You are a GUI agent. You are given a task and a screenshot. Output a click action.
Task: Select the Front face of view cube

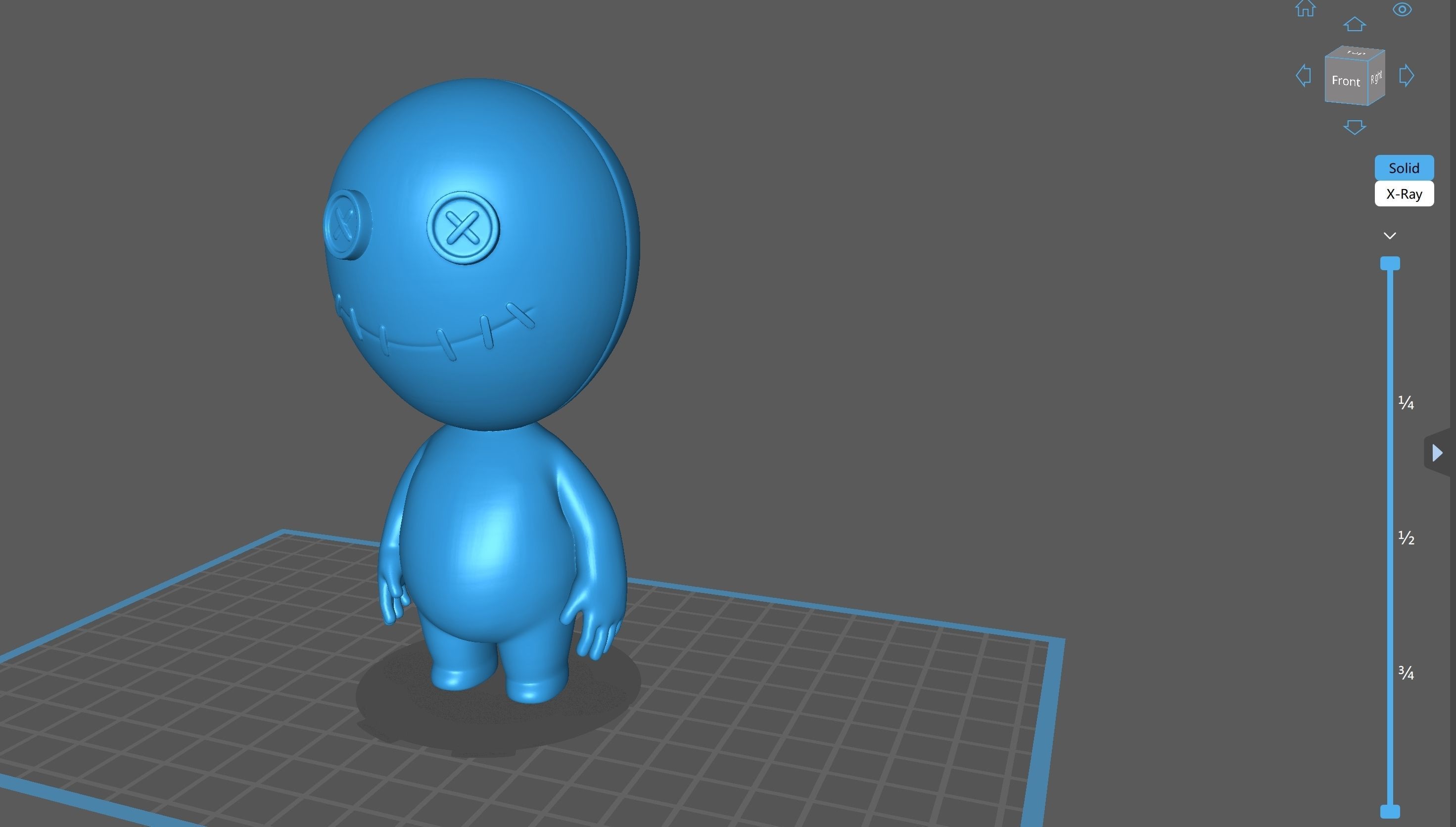click(1345, 81)
